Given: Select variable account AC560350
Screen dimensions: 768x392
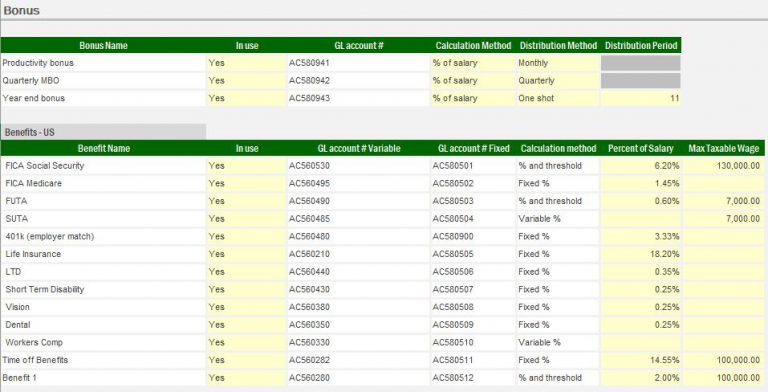Looking at the screenshot, I should point(358,325).
